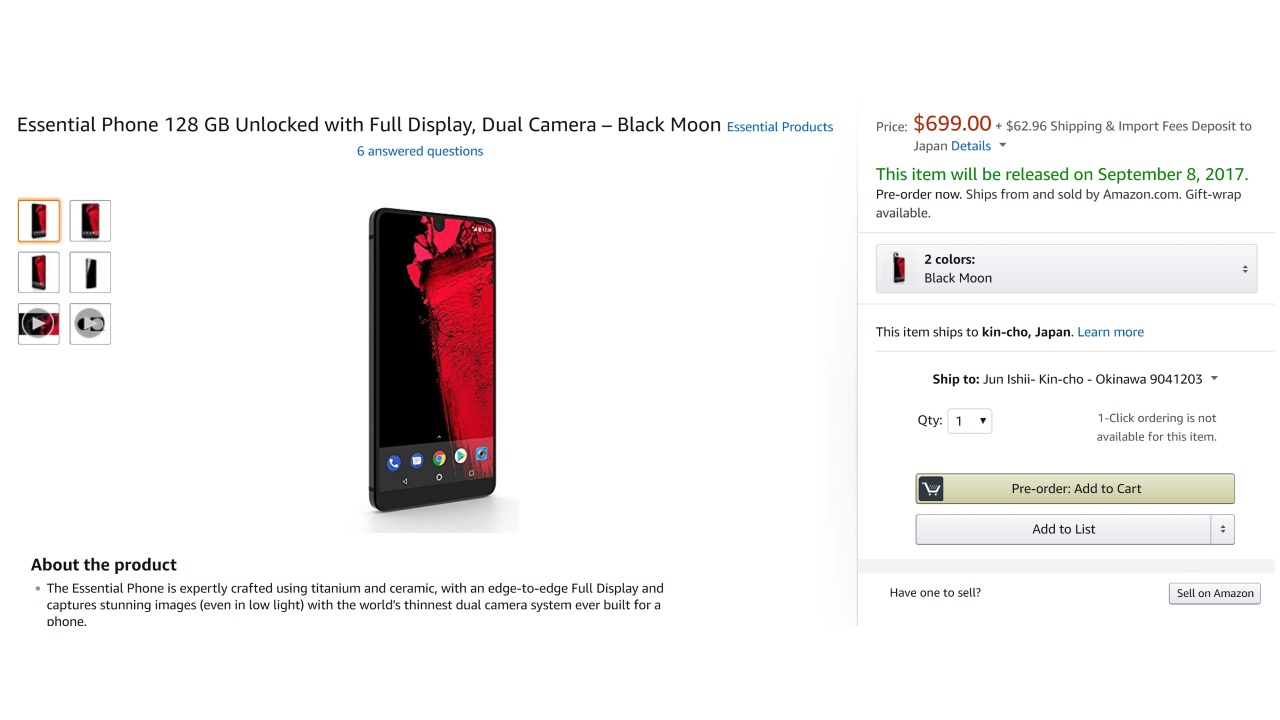Click the Pre-order: Add to Cart button
Image resolution: width=1280 pixels, height=720 pixels.
tap(1076, 489)
